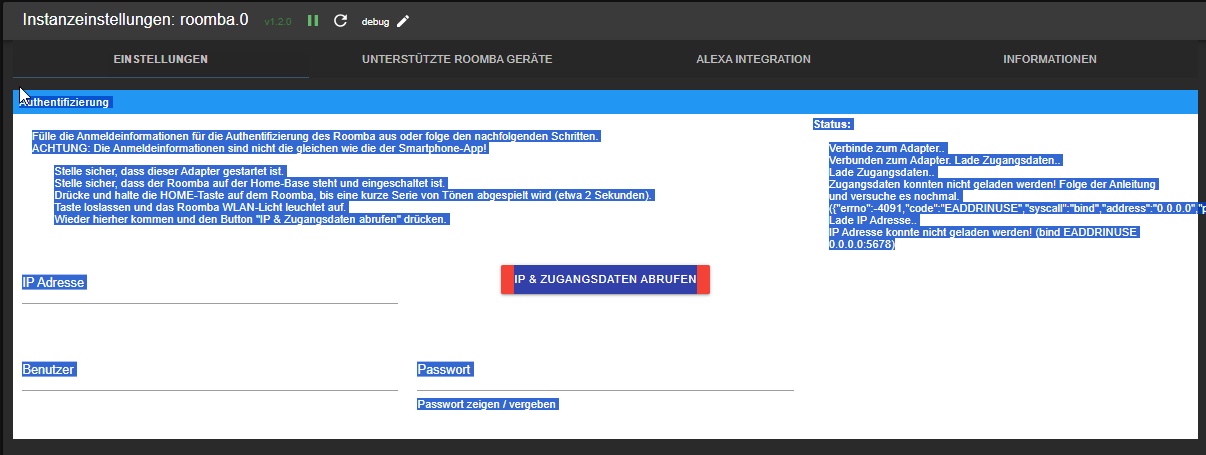Click the Status: heading
Viewport: 1206px width, 455px height.
pyautogui.click(x=833, y=124)
